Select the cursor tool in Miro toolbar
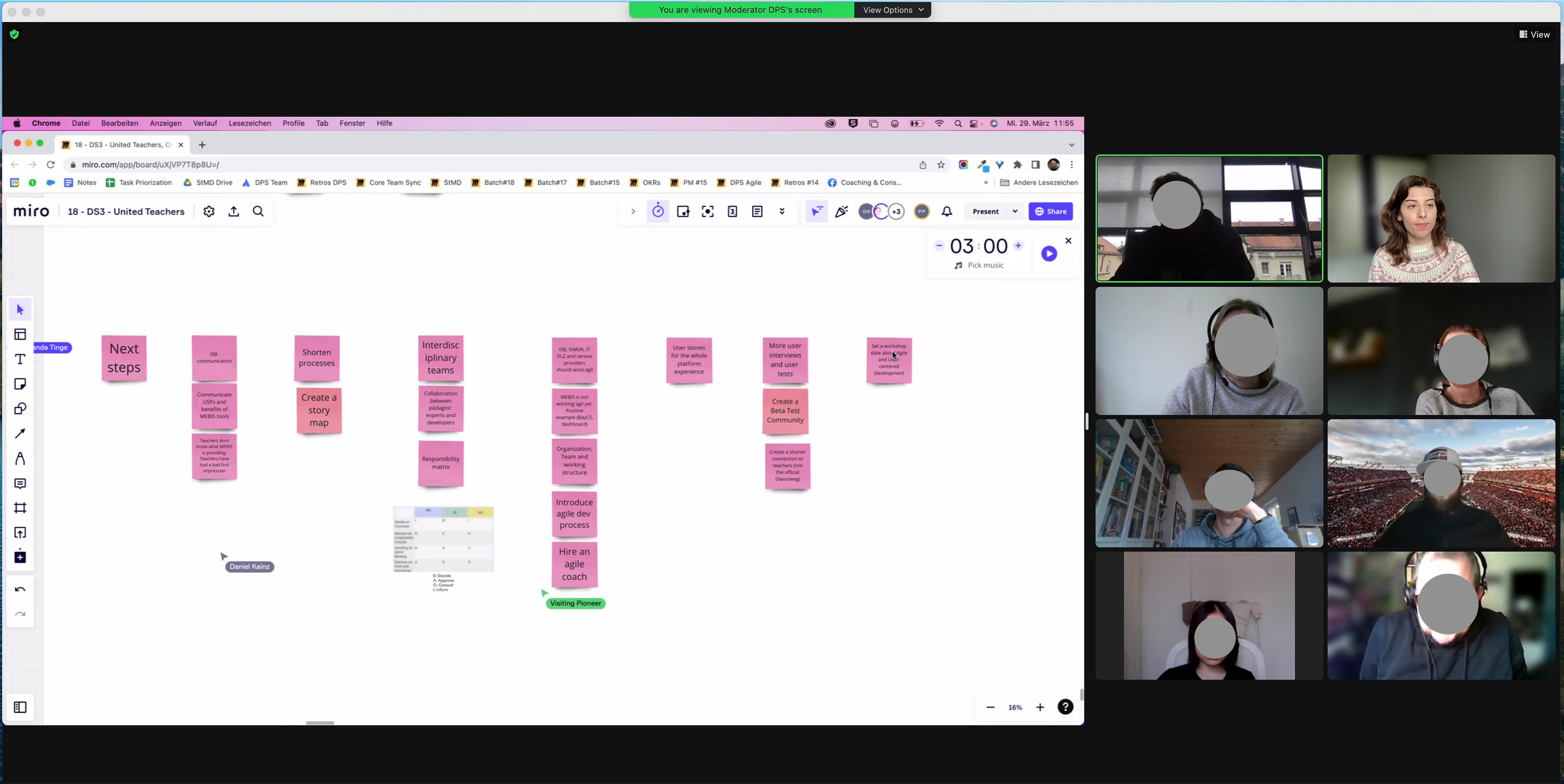This screenshot has height=784, width=1564. click(x=20, y=310)
